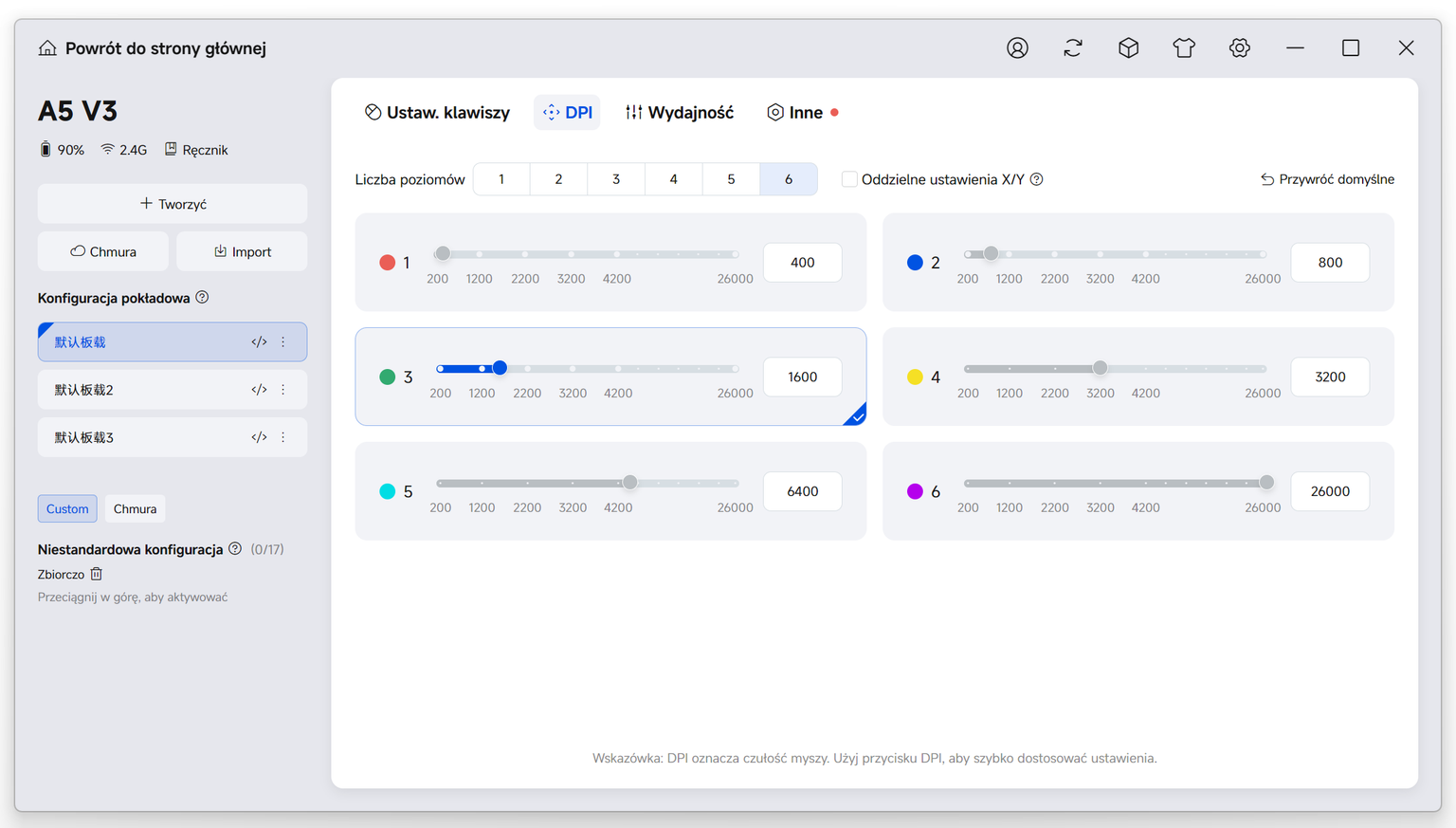This screenshot has height=828, width=1456.
Task: Click help icon next to Oddzielne ustawienia X/Y
Action: [x=1037, y=179]
